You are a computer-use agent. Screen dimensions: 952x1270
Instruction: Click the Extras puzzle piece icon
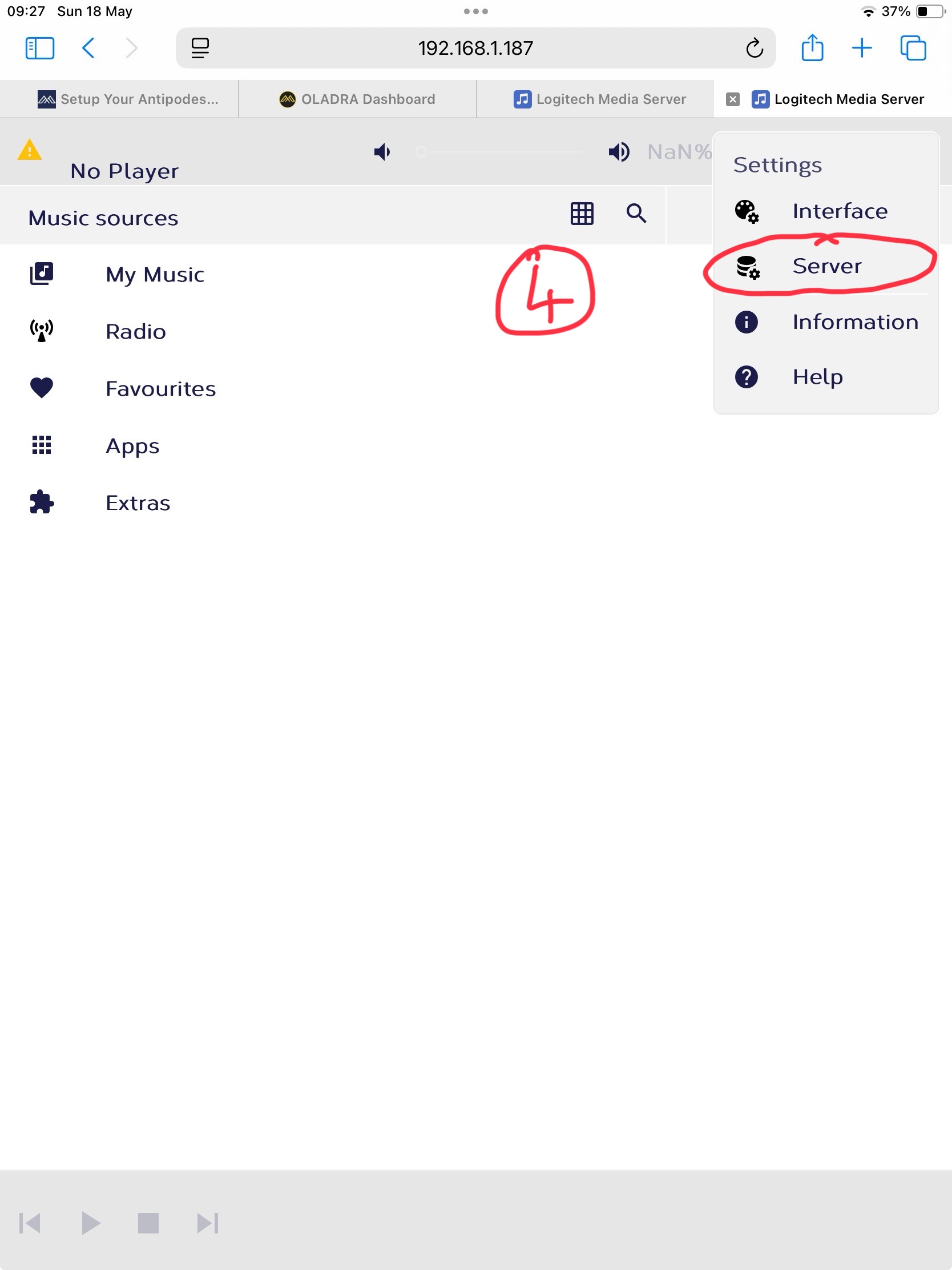coord(41,503)
